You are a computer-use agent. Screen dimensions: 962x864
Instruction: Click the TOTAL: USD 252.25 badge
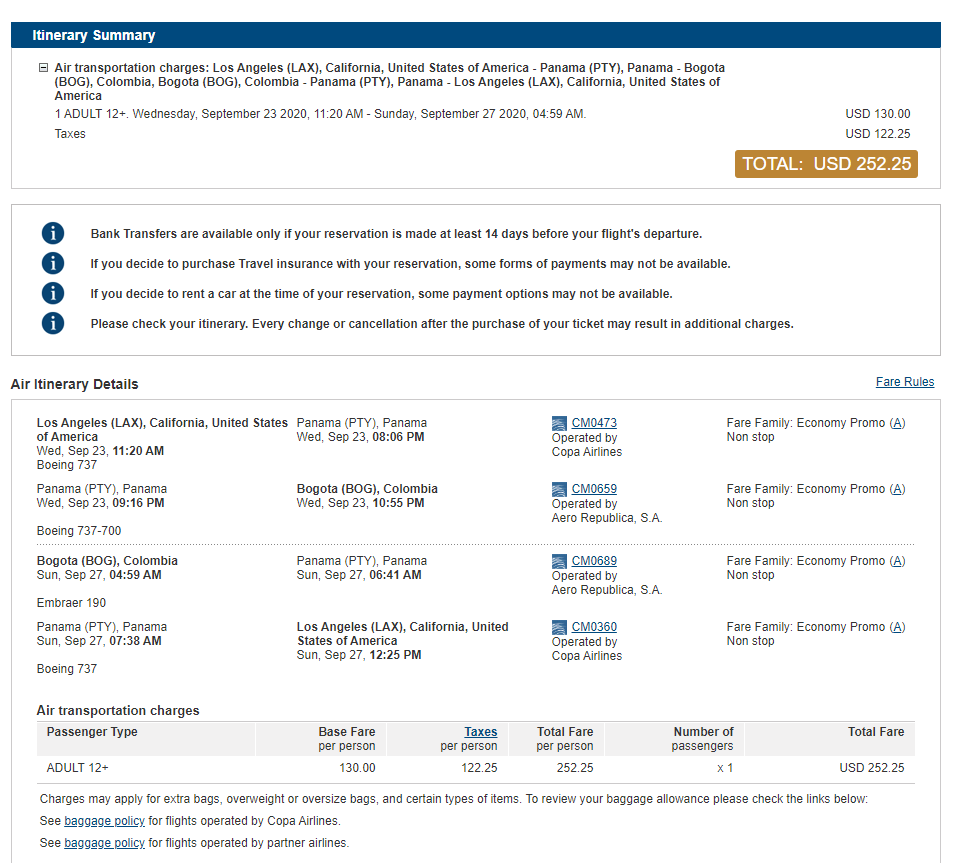click(x=826, y=164)
